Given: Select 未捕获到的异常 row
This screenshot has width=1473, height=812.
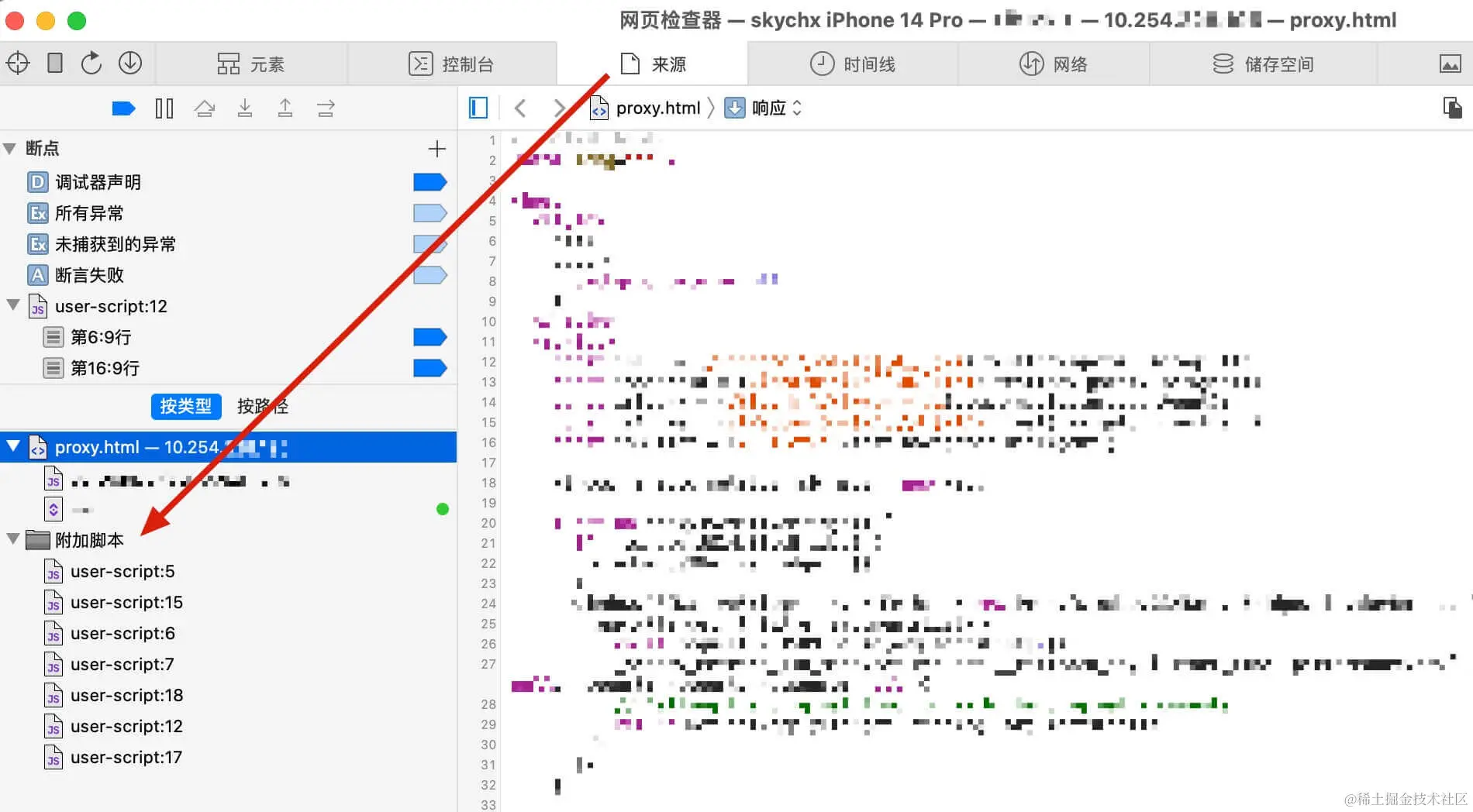Looking at the screenshot, I should pyautogui.click(x=228, y=244).
